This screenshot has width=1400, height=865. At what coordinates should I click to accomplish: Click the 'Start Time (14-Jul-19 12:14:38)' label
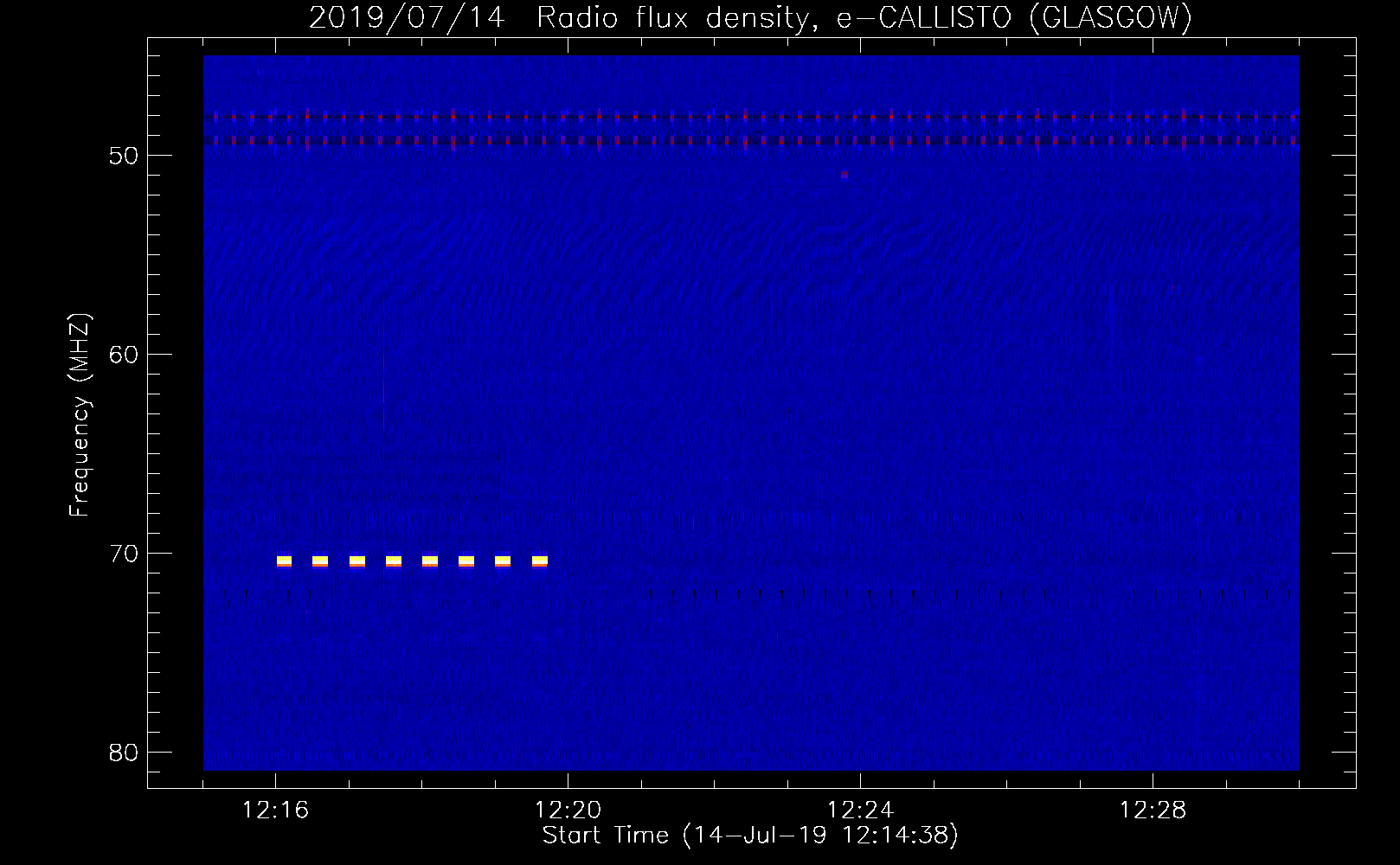click(x=750, y=836)
